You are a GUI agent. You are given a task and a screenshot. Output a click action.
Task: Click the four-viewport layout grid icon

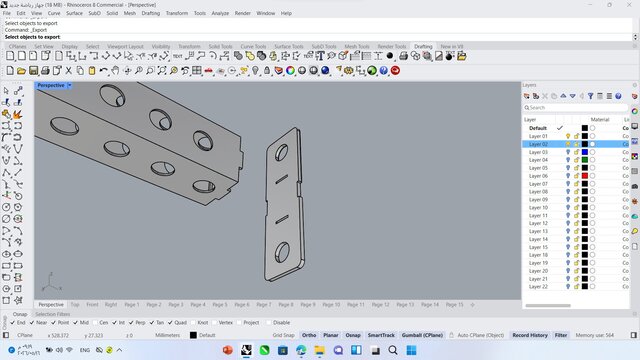(197, 71)
